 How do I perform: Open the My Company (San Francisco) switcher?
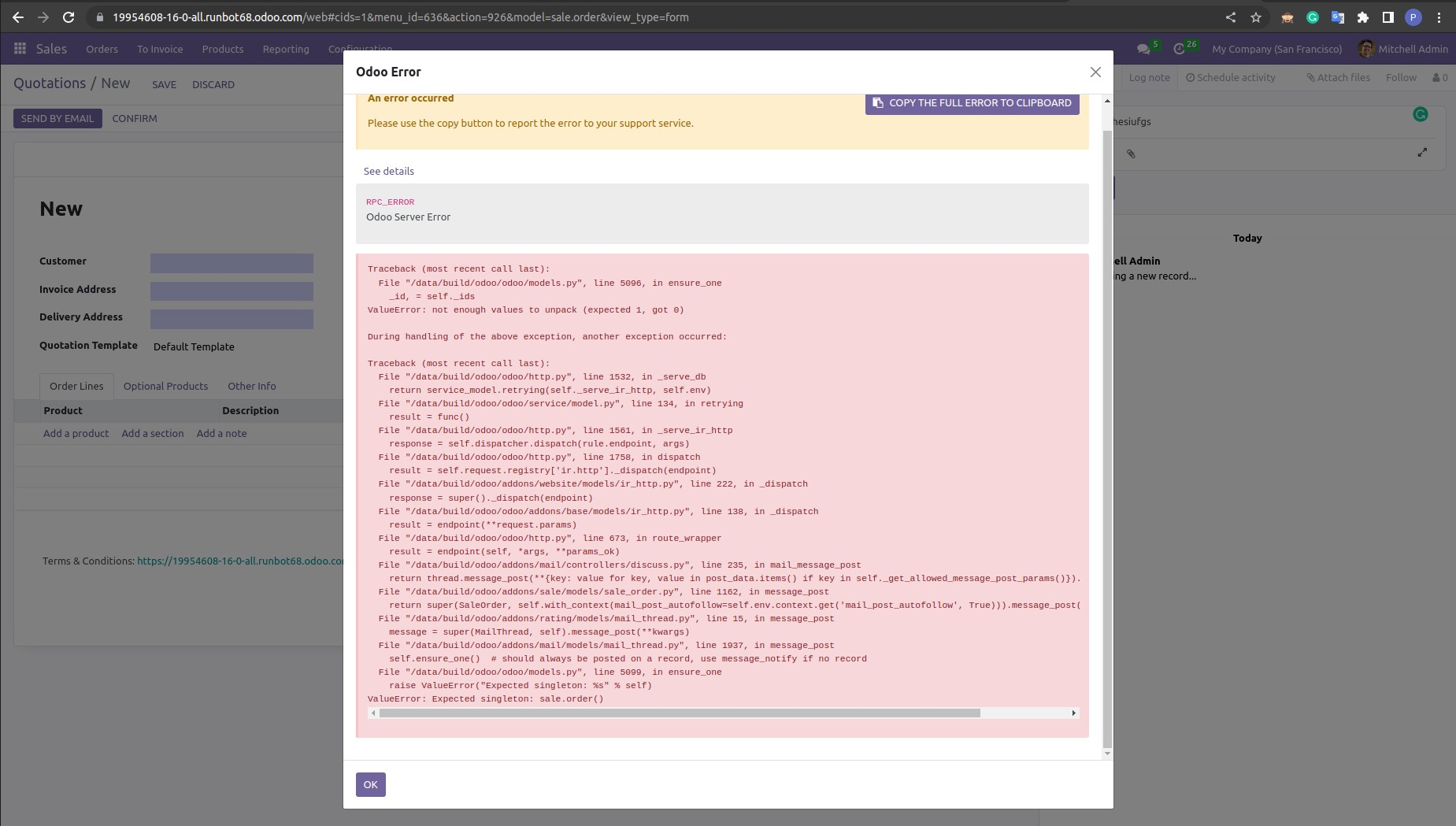click(x=1276, y=49)
